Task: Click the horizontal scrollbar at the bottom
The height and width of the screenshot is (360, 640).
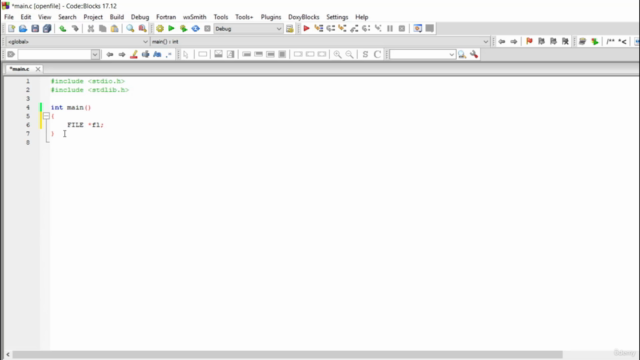Action: pos(287,354)
